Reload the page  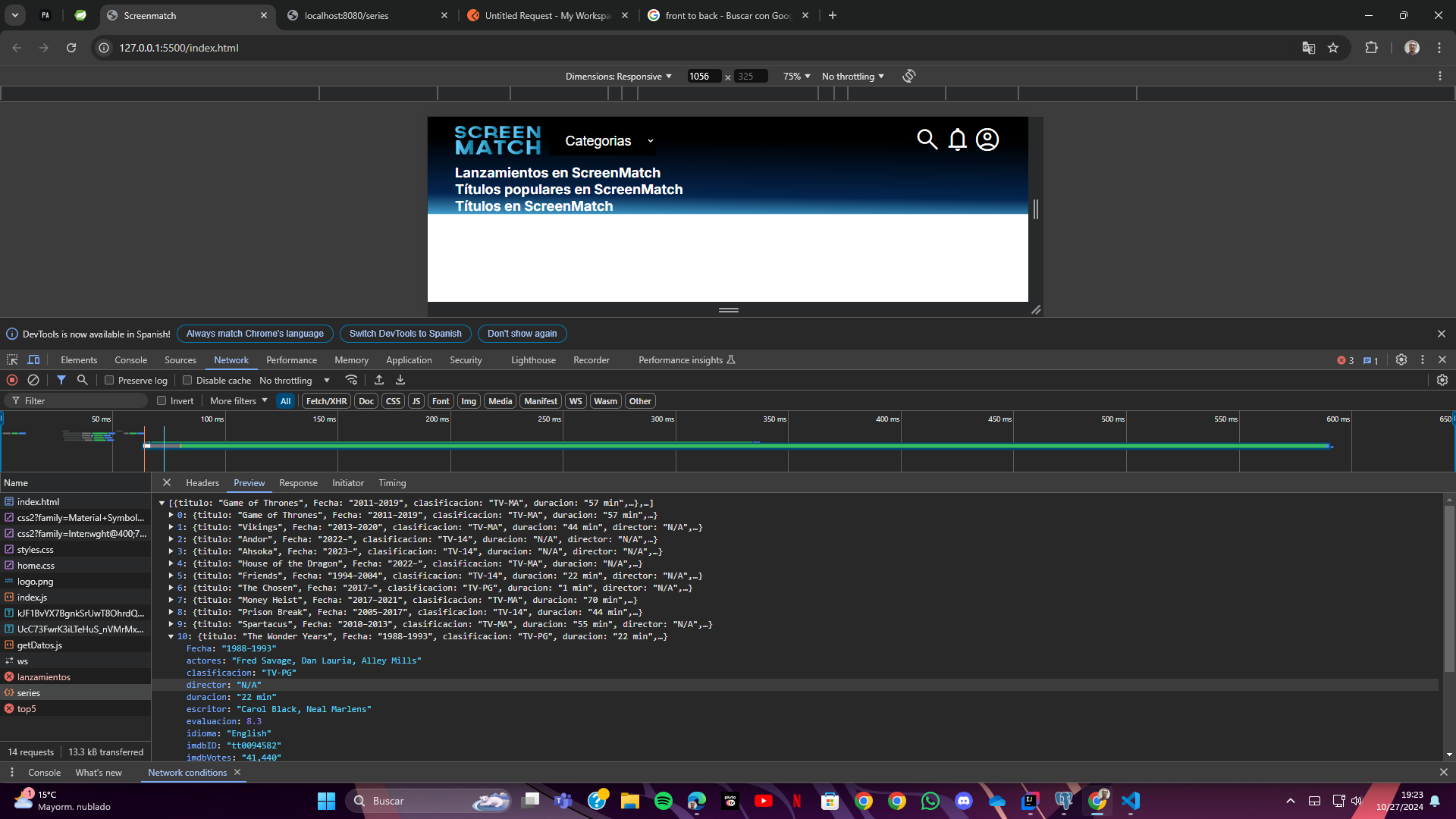pyautogui.click(x=71, y=48)
